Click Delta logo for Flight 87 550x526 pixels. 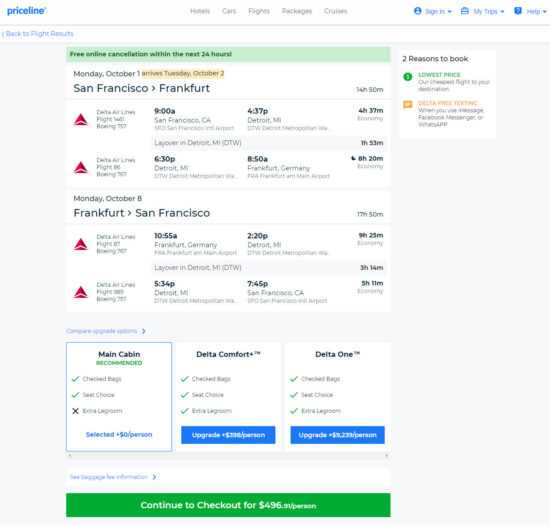pyautogui.click(x=81, y=244)
